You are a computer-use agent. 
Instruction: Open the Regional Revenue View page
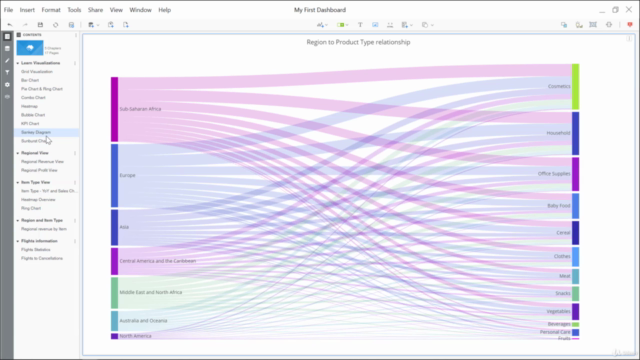point(42,162)
